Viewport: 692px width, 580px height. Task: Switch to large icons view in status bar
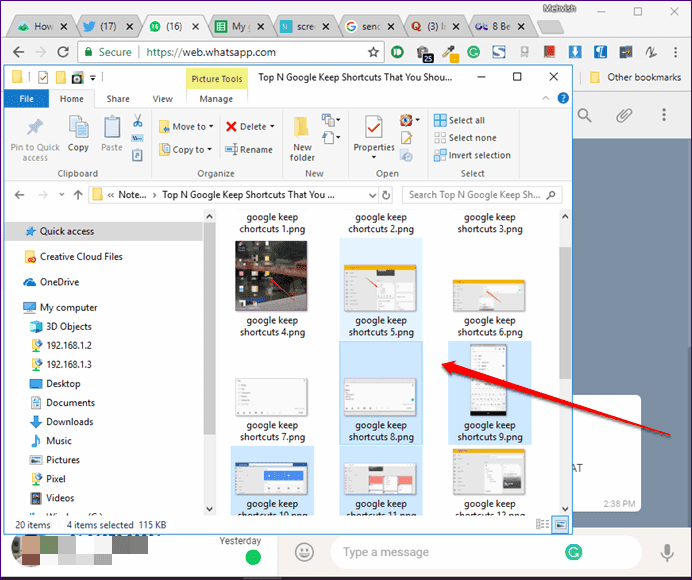[561, 523]
